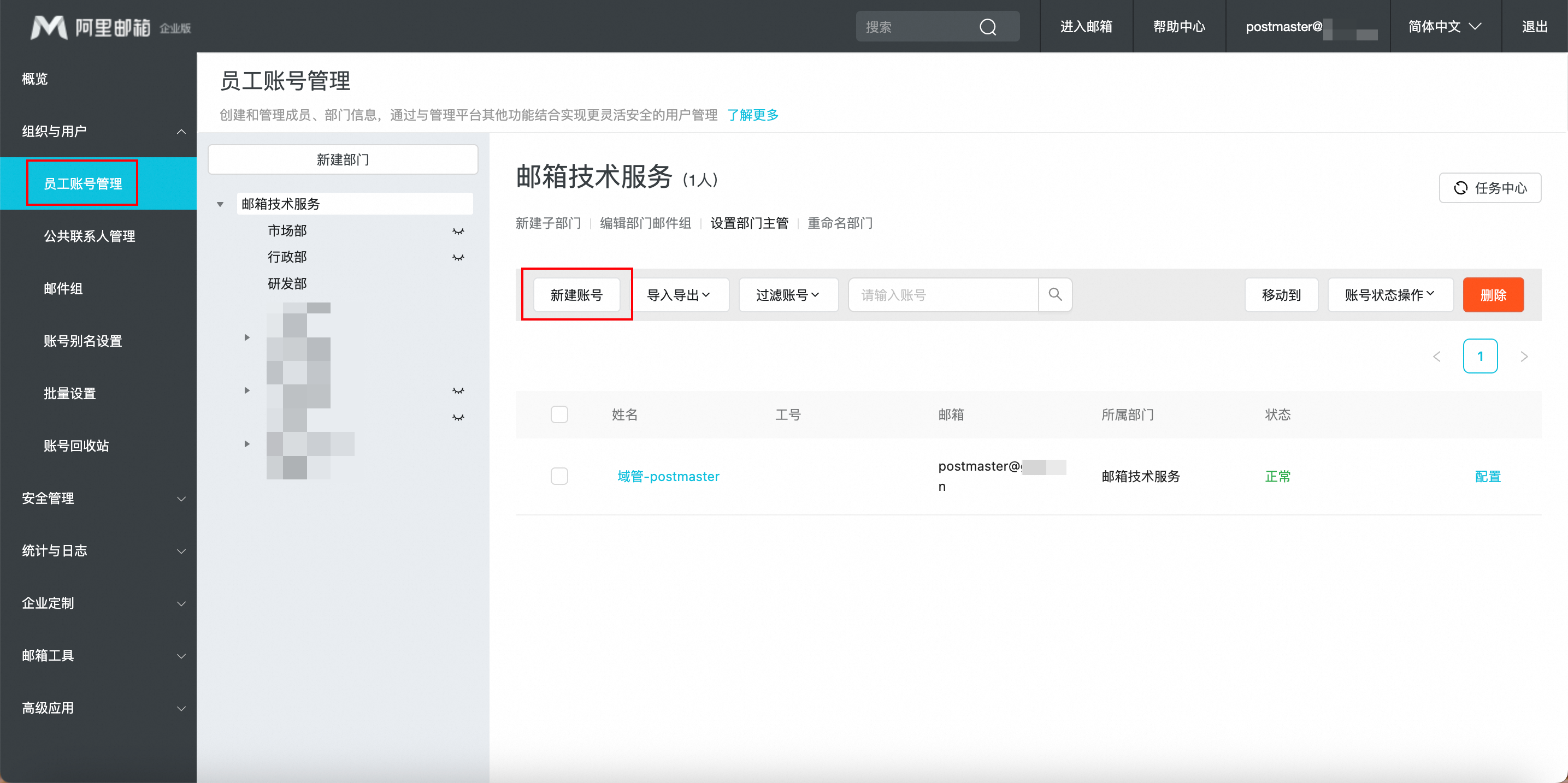Check the 域管-postmaster row checkbox
Image resolution: width=1568 pixels, height=783 pixels.
[559, 476]
